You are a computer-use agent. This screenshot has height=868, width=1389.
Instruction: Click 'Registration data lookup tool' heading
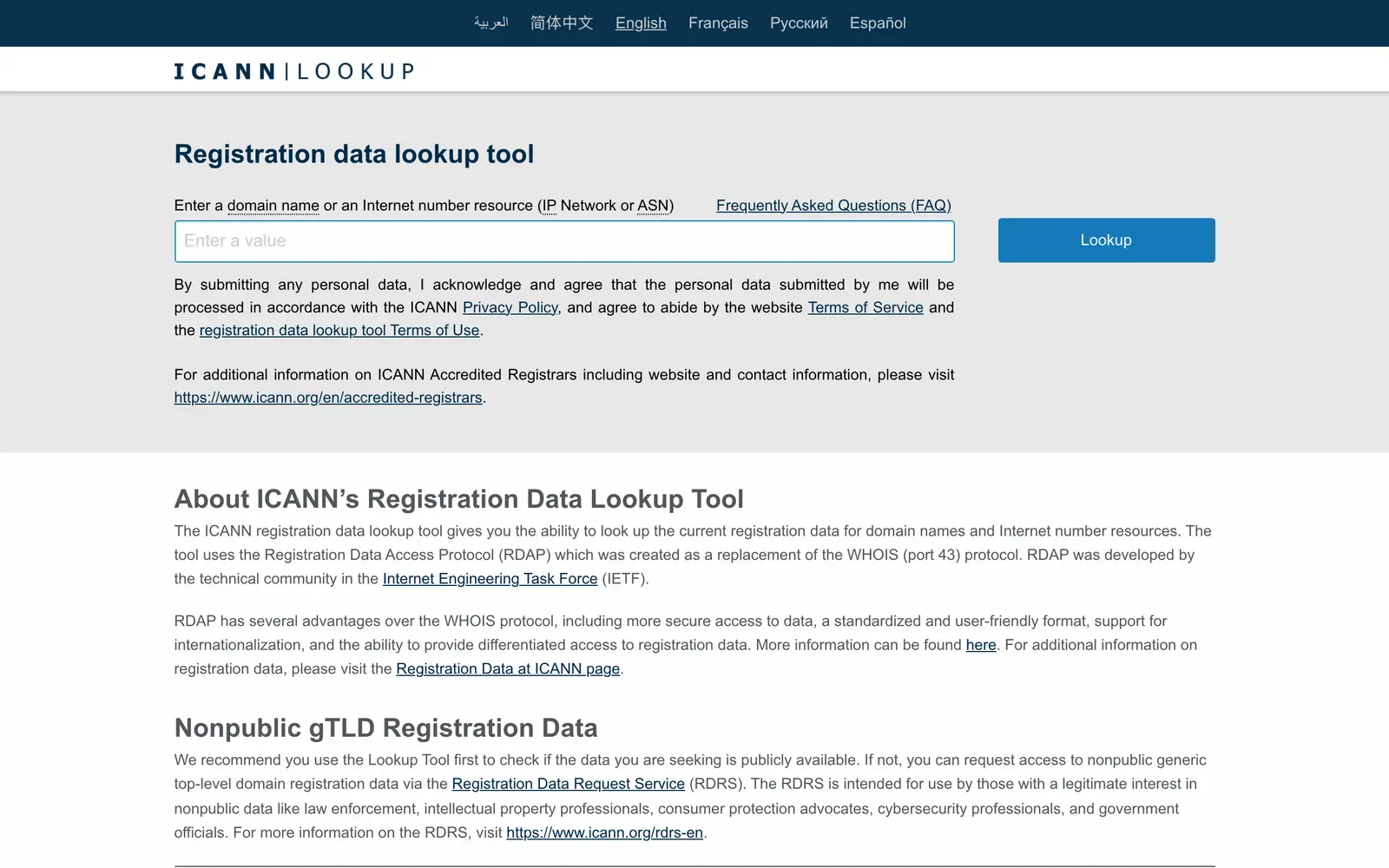coord(354,154)
